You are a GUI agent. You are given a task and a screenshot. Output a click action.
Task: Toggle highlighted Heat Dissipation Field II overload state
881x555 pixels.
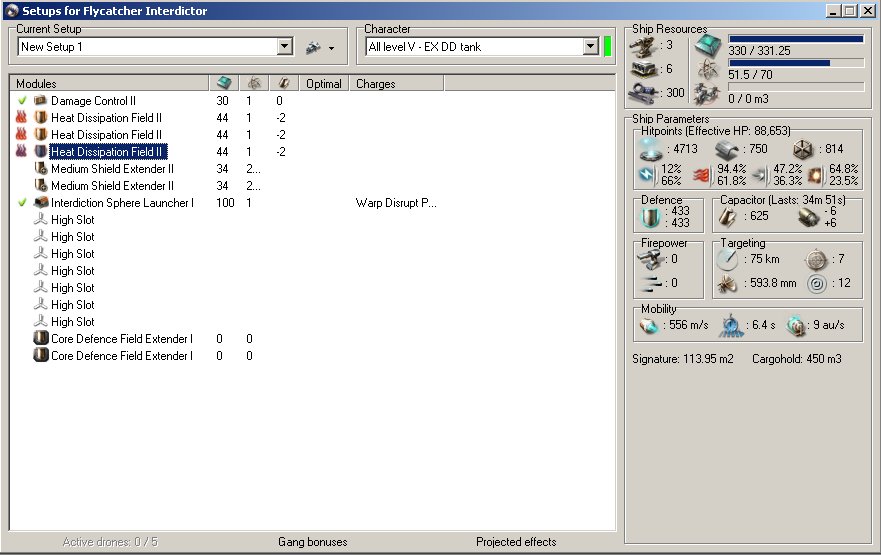click(x=21, y=151)
